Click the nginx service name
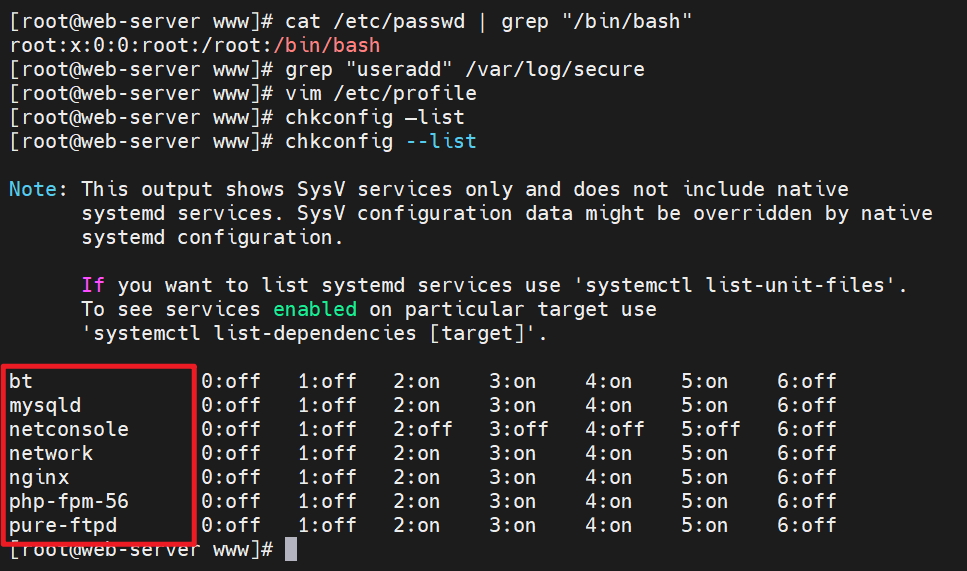 pyautogui.click(x=39, y=477)
